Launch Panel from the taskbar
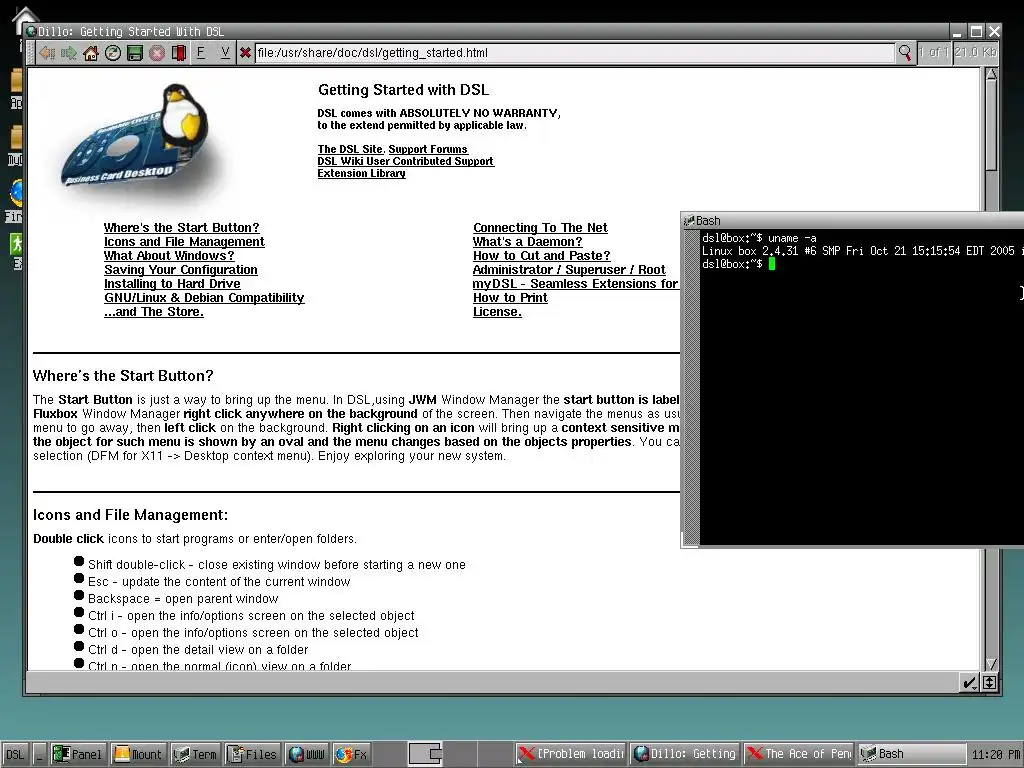This screenshot has height=768, width=1024. pyautogui.click(x=78, y=754)
